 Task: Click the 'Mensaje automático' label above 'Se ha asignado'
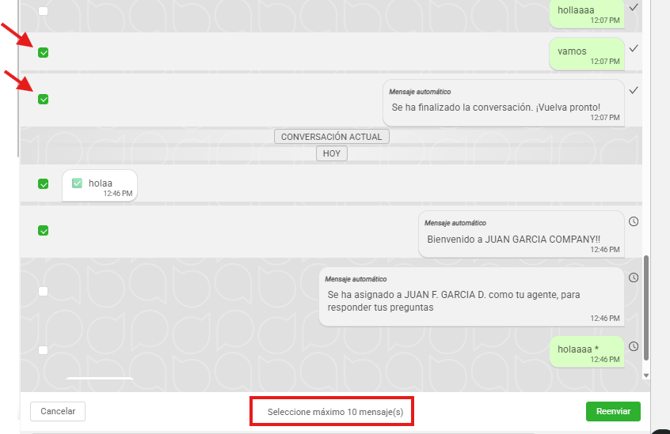click(x=356, y=279)
